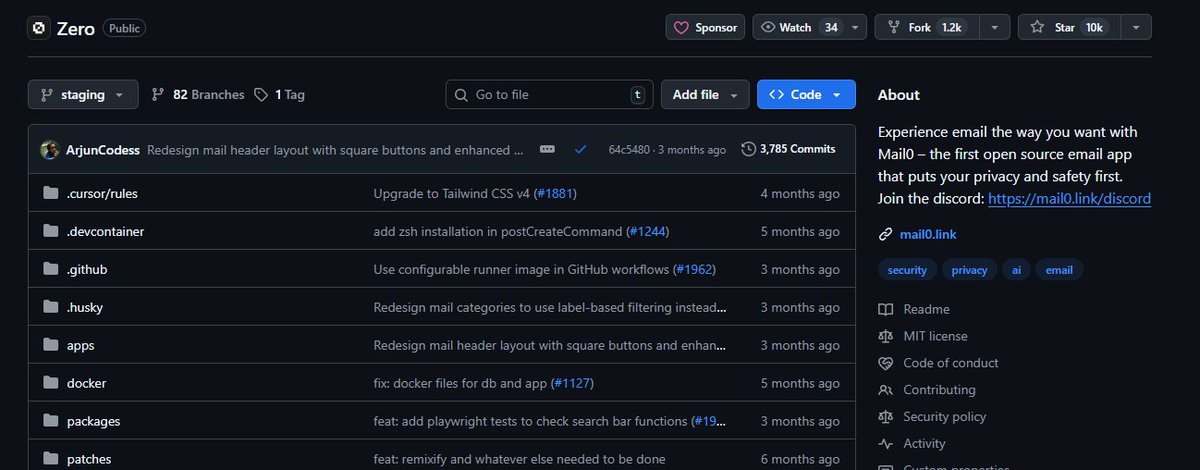Open pull request #1881 link
1200x470 pixels.
click(x=554, y=193)
